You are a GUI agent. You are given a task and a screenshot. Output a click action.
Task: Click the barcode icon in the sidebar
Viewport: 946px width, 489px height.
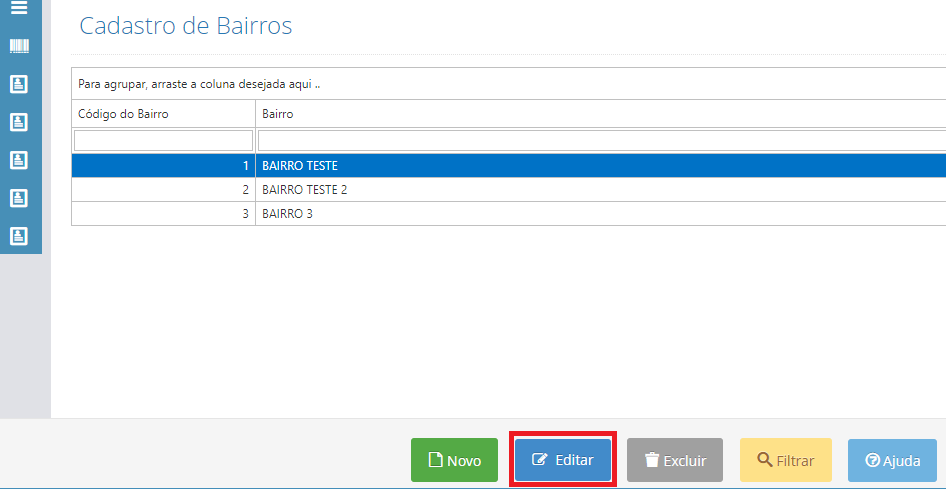pos(19,46)
